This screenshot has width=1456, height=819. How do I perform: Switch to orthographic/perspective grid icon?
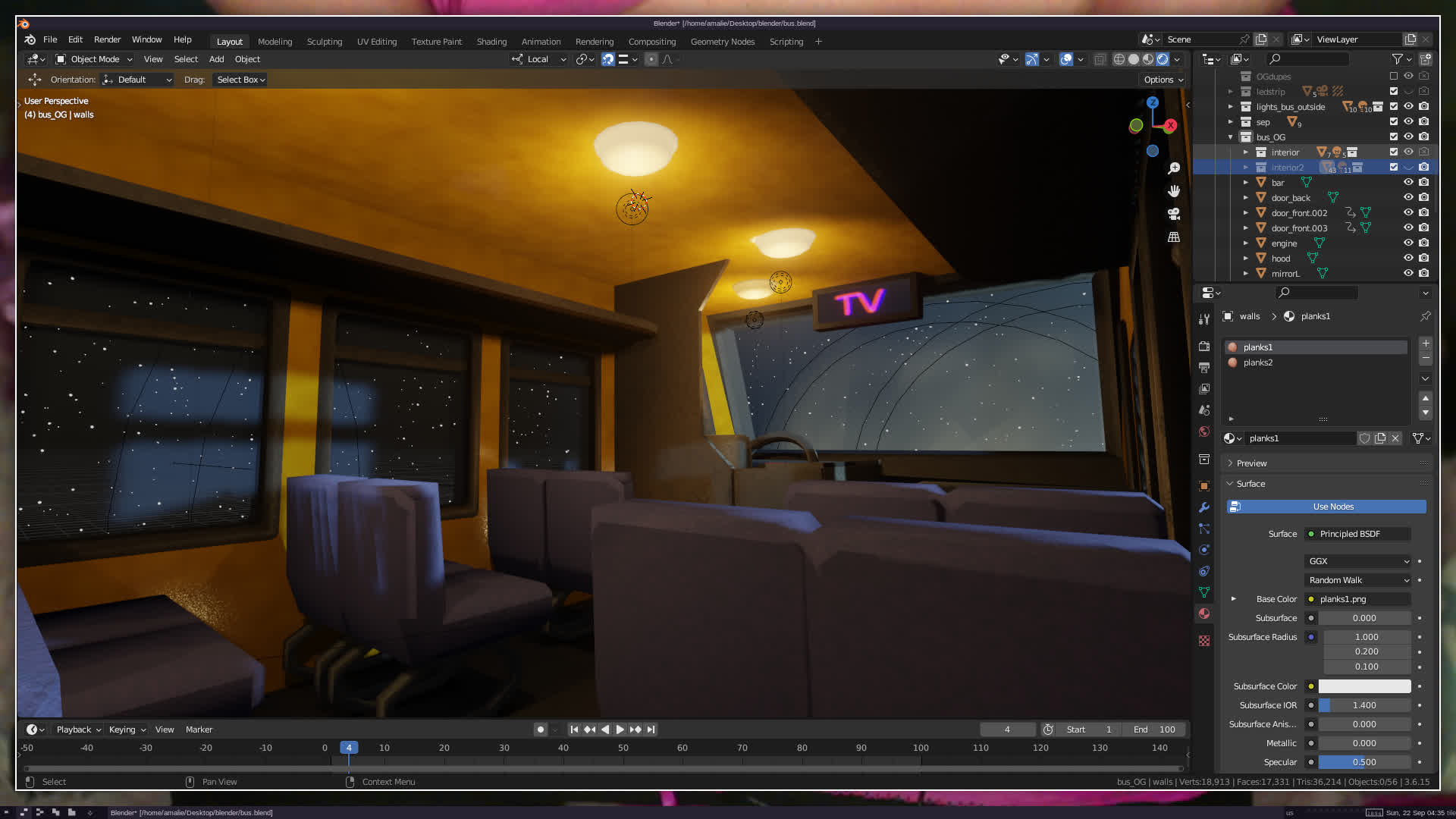coord(1174,237)
